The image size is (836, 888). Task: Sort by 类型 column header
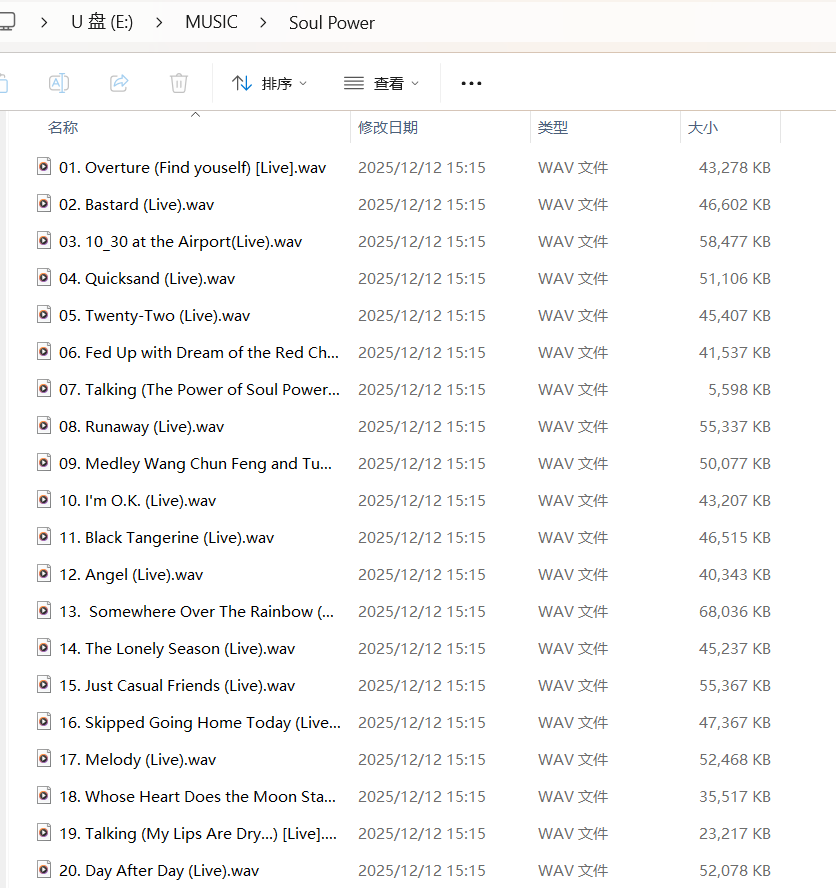click(553, 127)
